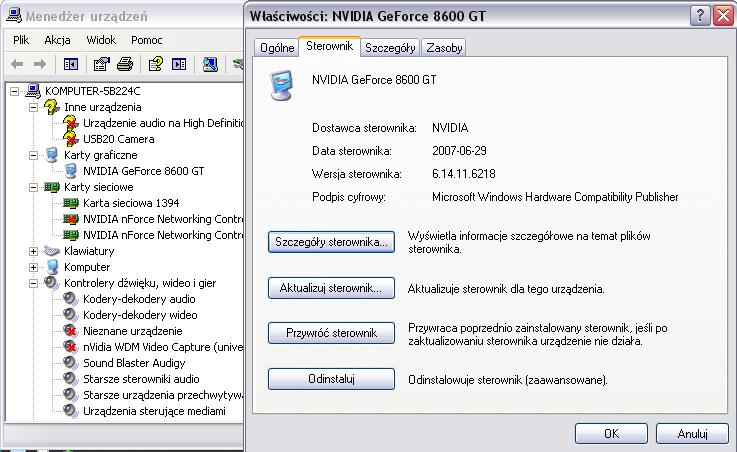Collapse Kontrolery dźwięku, wideo i gier

(33, 283)
